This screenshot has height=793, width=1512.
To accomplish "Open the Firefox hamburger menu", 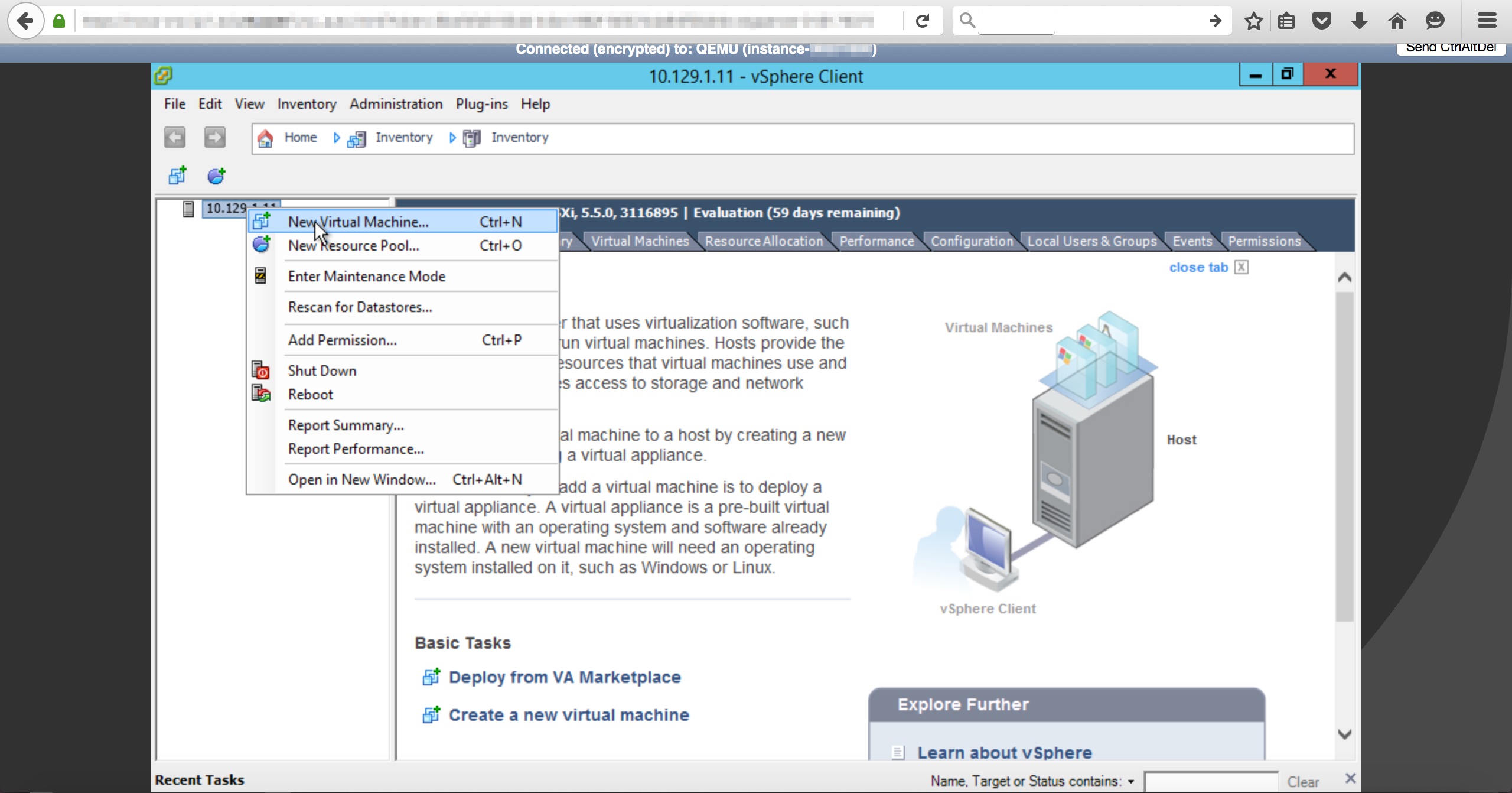I will point(1487,21).
